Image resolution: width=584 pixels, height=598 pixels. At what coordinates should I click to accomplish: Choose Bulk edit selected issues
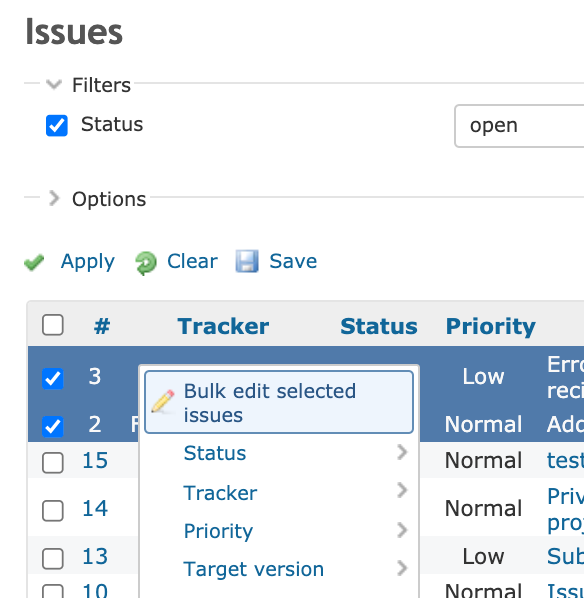click(279, 402)
